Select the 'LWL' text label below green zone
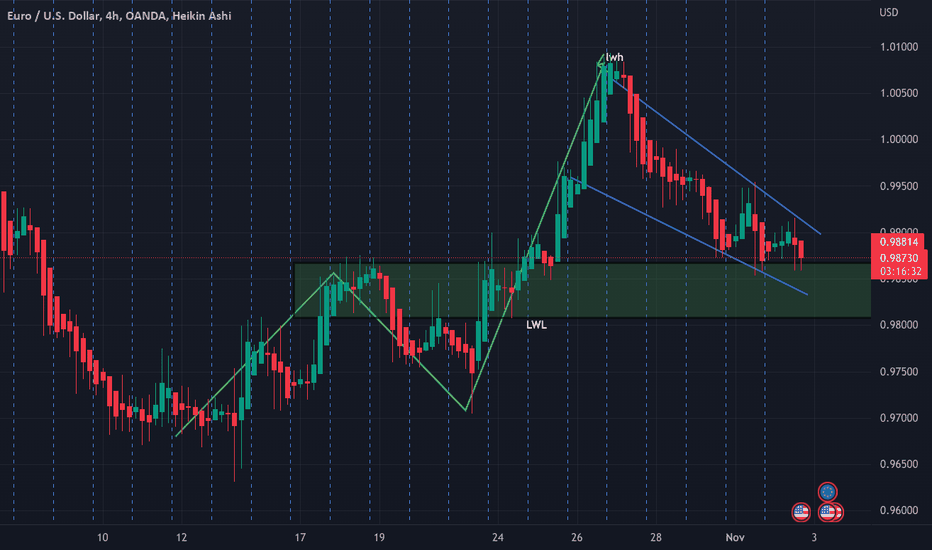932x550 pixels. pos(536,325)
